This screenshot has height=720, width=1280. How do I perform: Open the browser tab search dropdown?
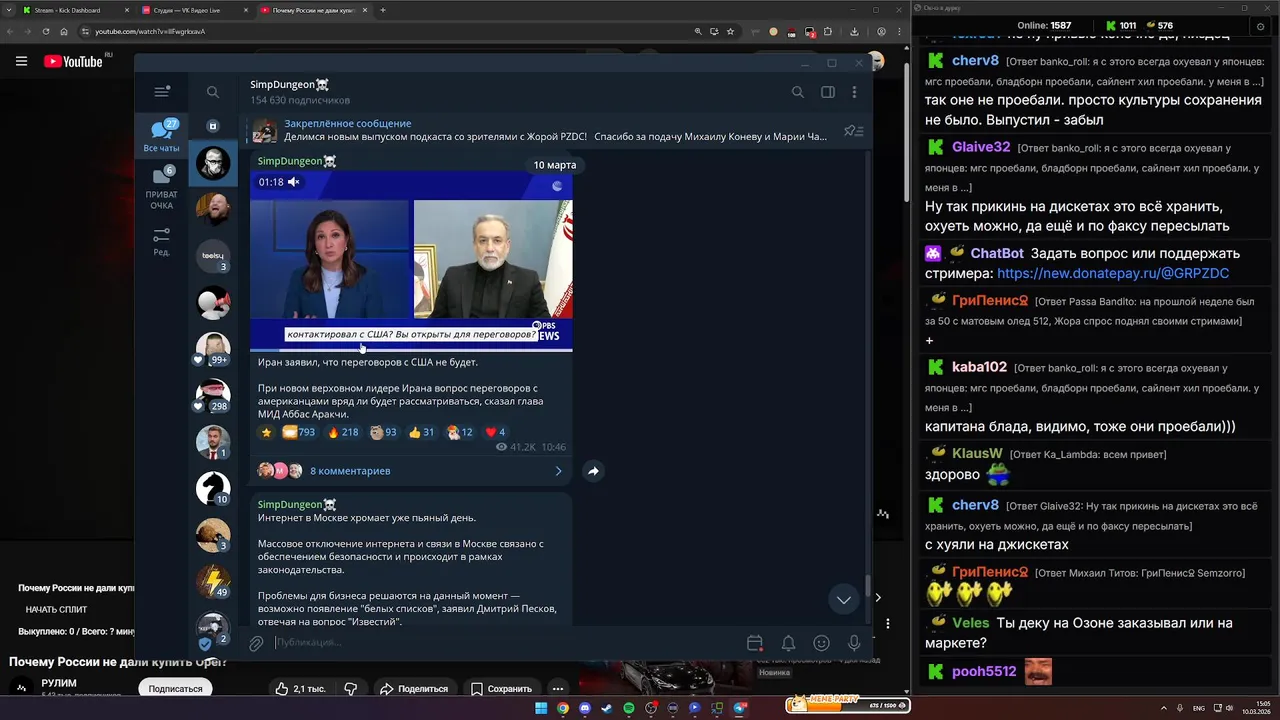click(8, 10)
